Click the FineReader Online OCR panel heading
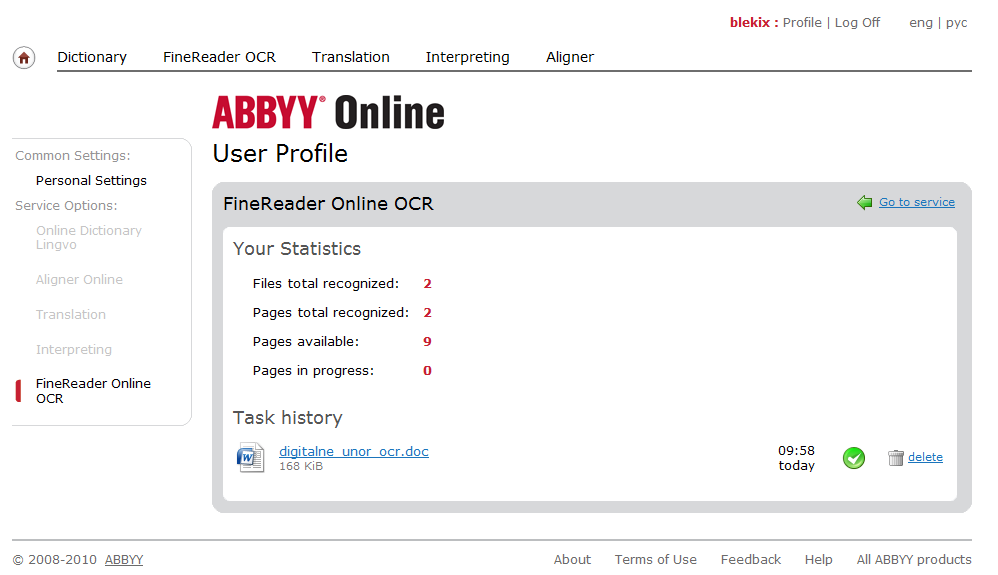Viewport: 998px width, 575px height. [x=328, y=204]
